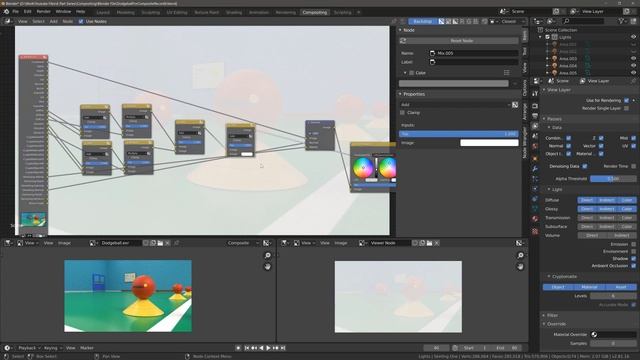Expand the node Color sub-panel arrow
This screenshot has height=360, width=640.
coord(405,73)
